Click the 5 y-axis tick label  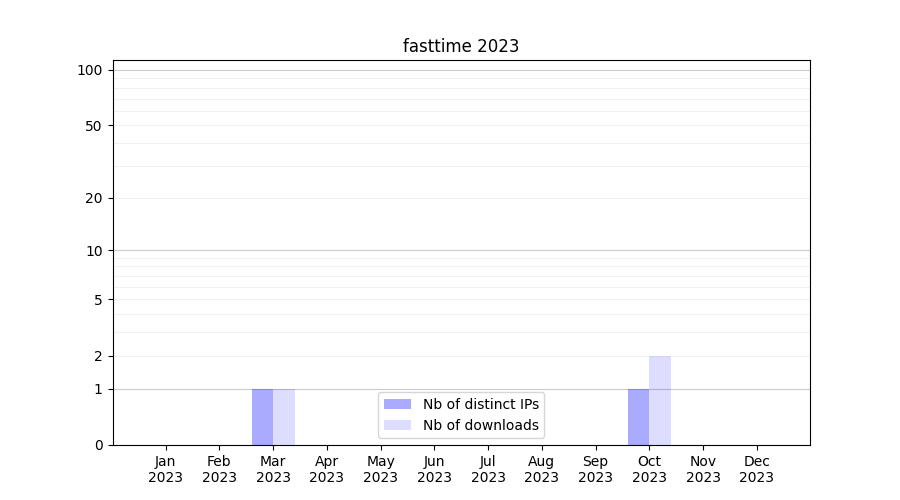[x=98, y=300]
